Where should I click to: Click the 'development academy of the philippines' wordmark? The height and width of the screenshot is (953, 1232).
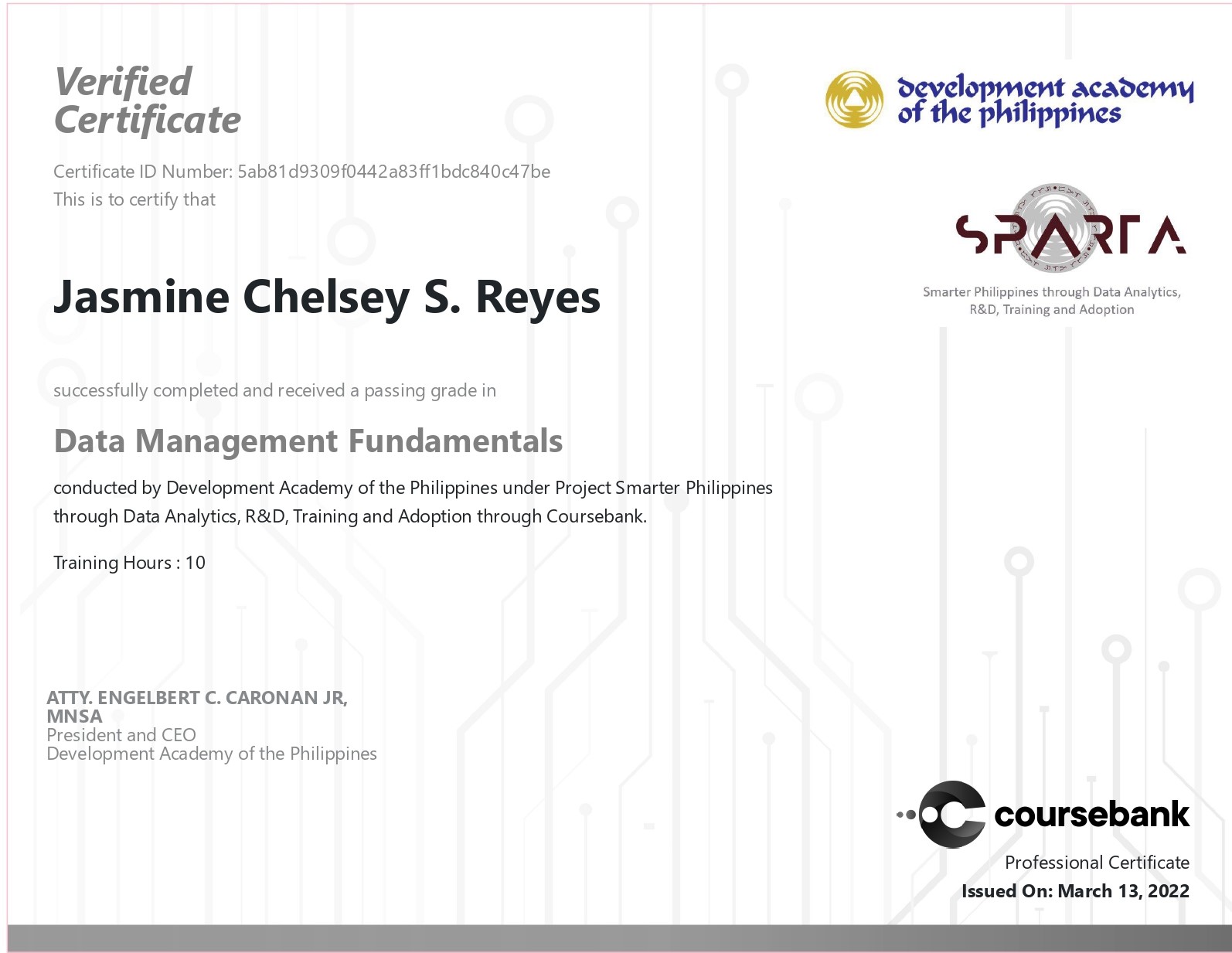click(x=1046, y=100)
